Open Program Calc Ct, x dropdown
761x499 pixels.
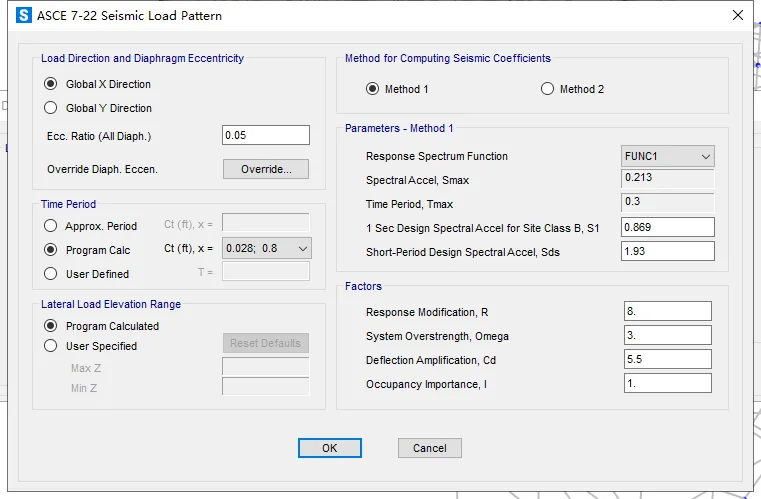pyautogui.click(x=266, y=249)
